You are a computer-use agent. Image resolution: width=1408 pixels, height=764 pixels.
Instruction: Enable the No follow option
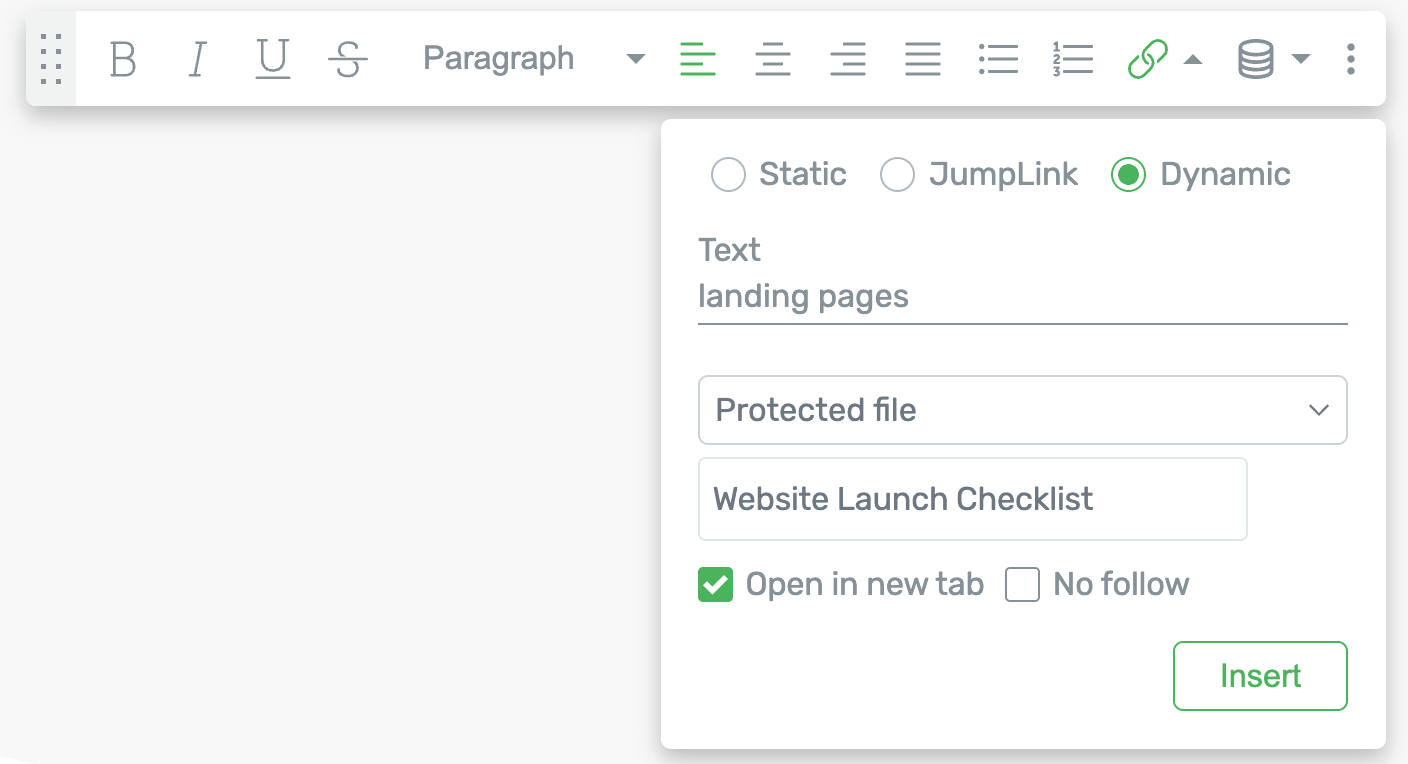tap(1022, 584)
